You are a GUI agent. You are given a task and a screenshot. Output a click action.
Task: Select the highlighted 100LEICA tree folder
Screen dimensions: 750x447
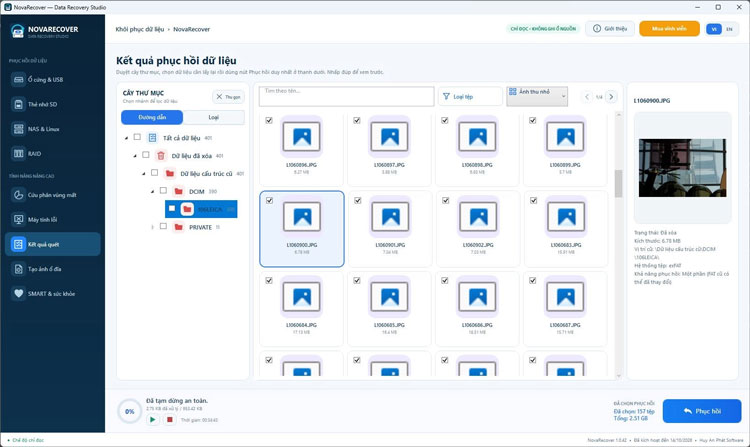click(201, 209)
